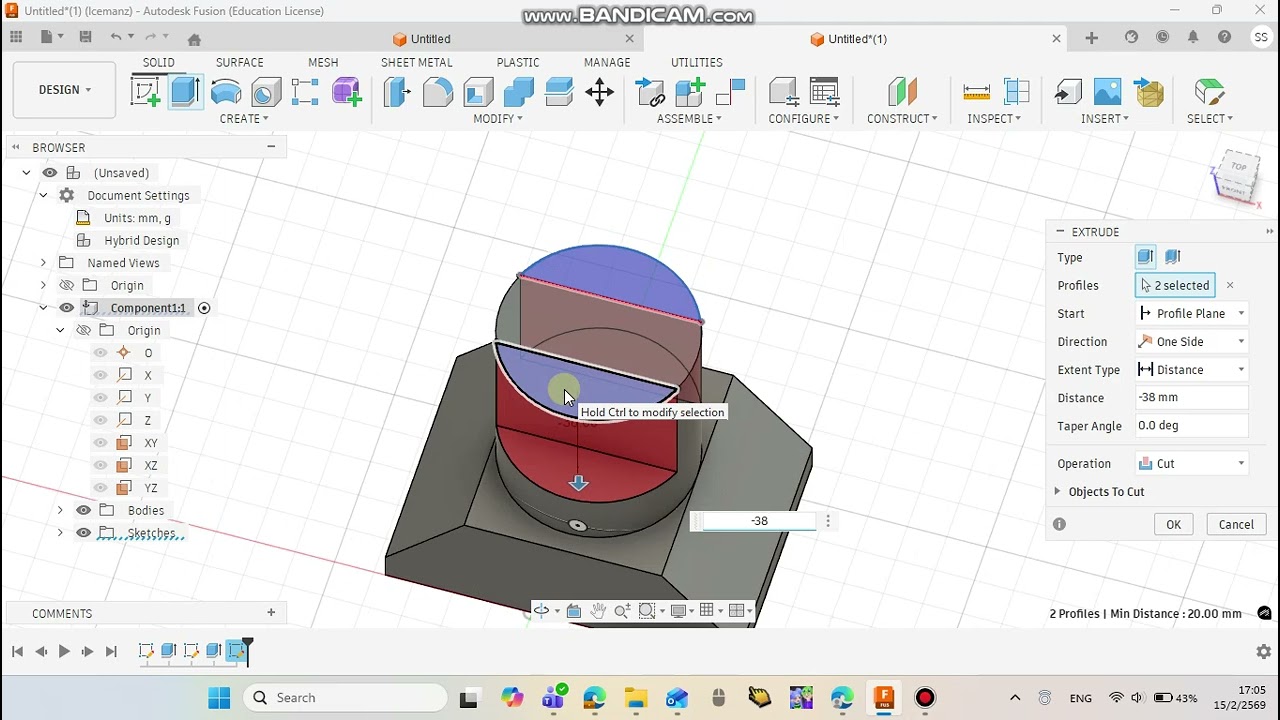Select the Insert Decal tool
Screen dimensions: 1280x720
1149,92
